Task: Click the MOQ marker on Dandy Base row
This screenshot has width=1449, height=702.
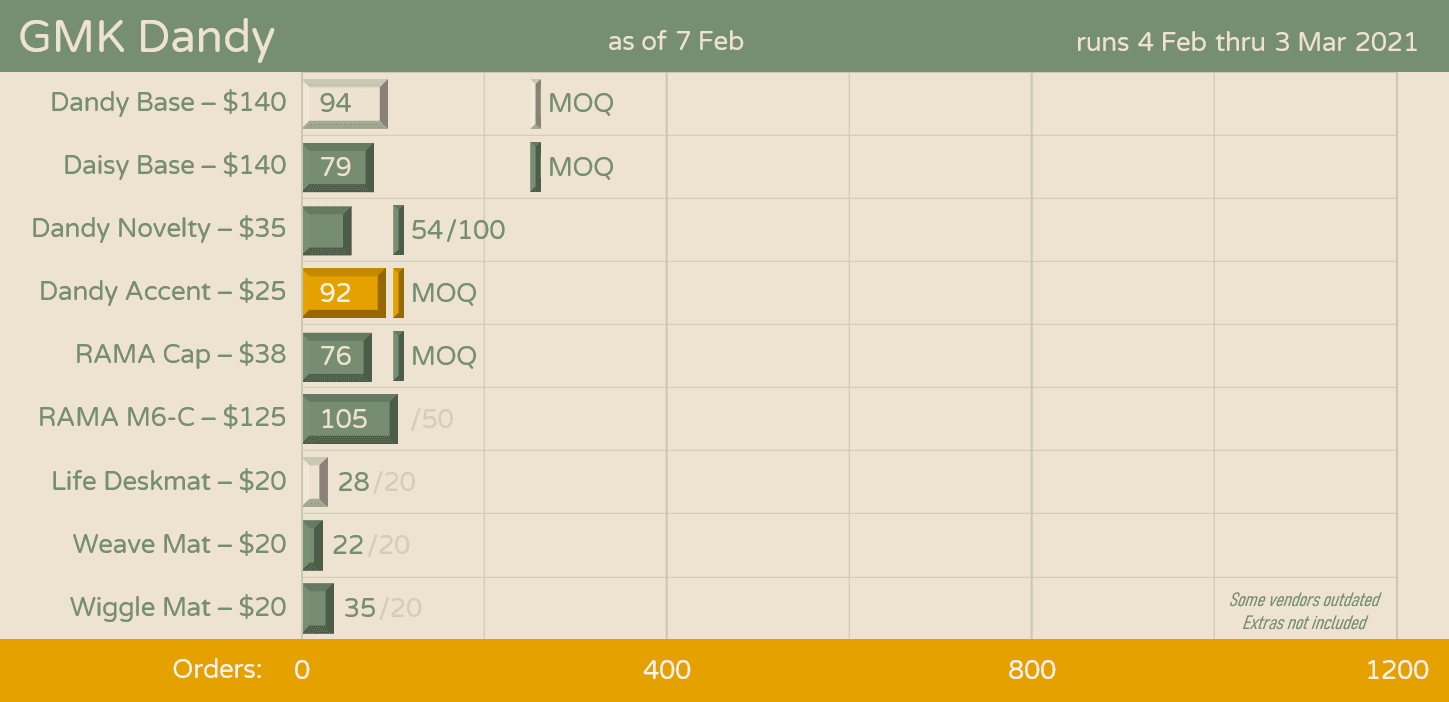Action: [x=536, y=103]
